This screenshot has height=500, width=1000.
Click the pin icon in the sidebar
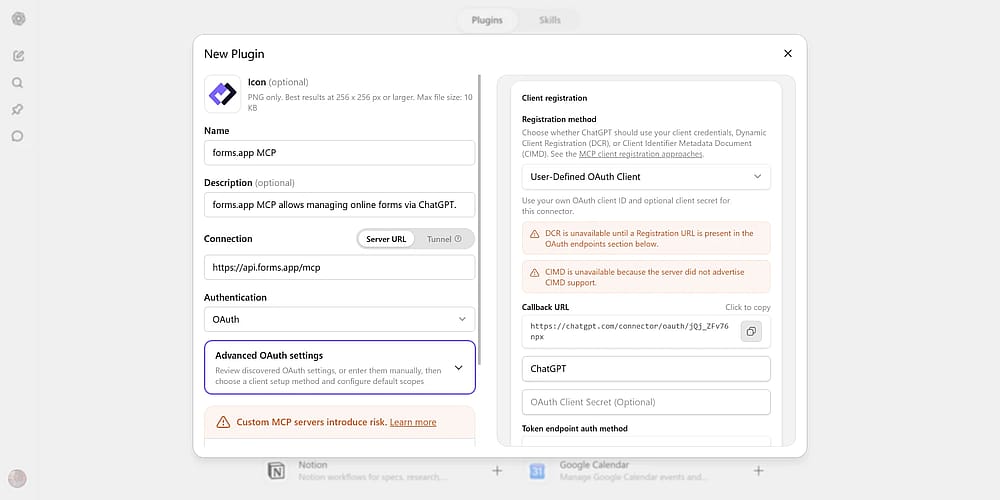coord(18,110)
